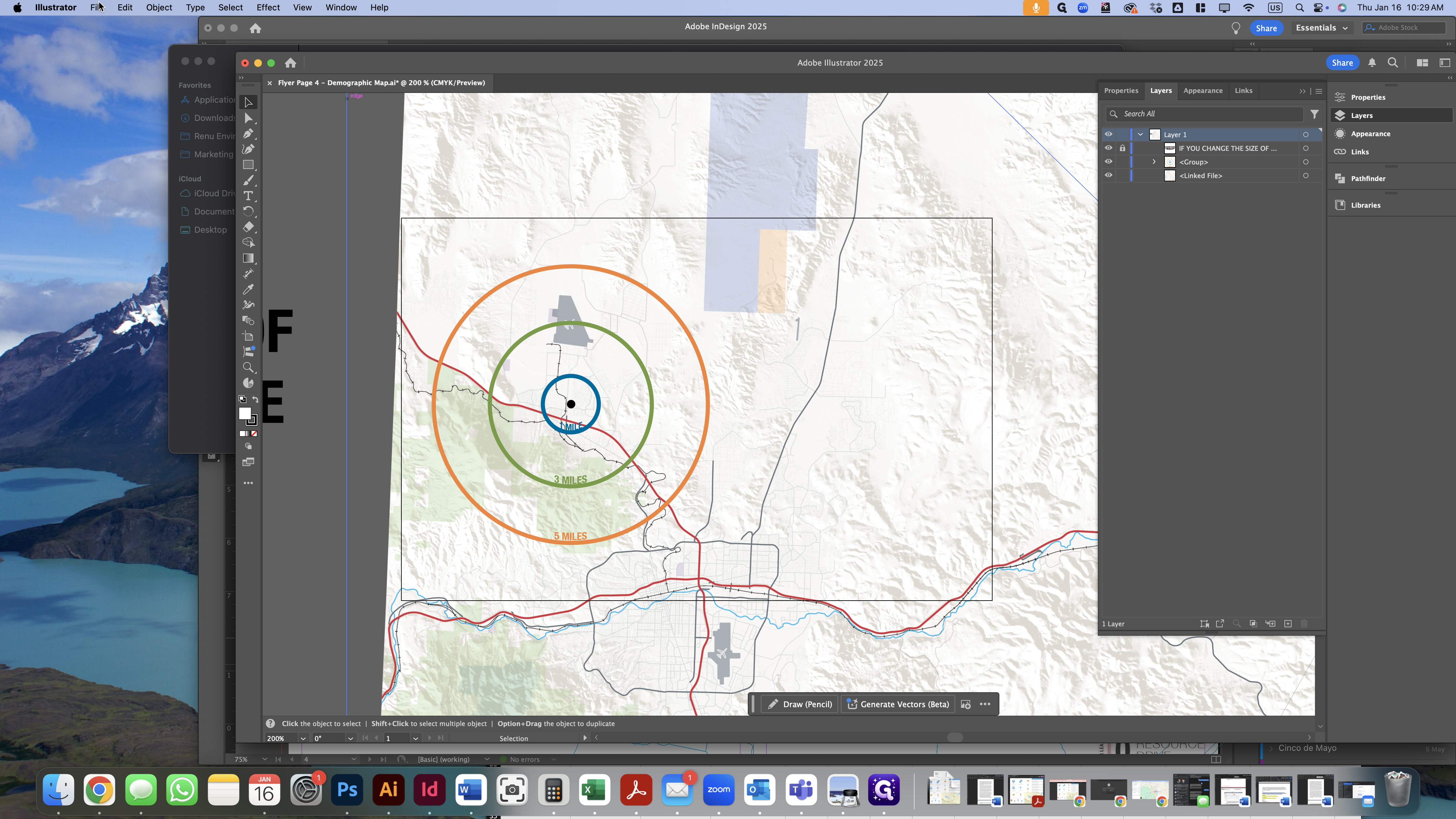Open the InDesign 75% zoom dropdown
Screen dimensions: 1456x819
pos(264,759)
